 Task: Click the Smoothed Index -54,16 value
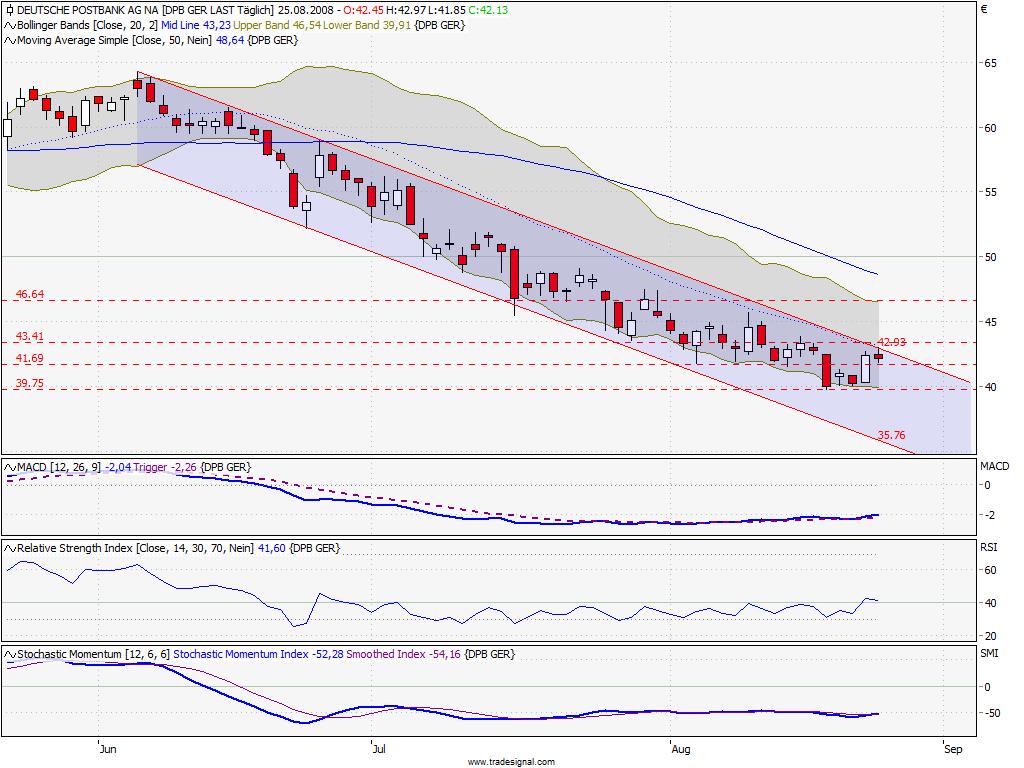pos(404,654)
